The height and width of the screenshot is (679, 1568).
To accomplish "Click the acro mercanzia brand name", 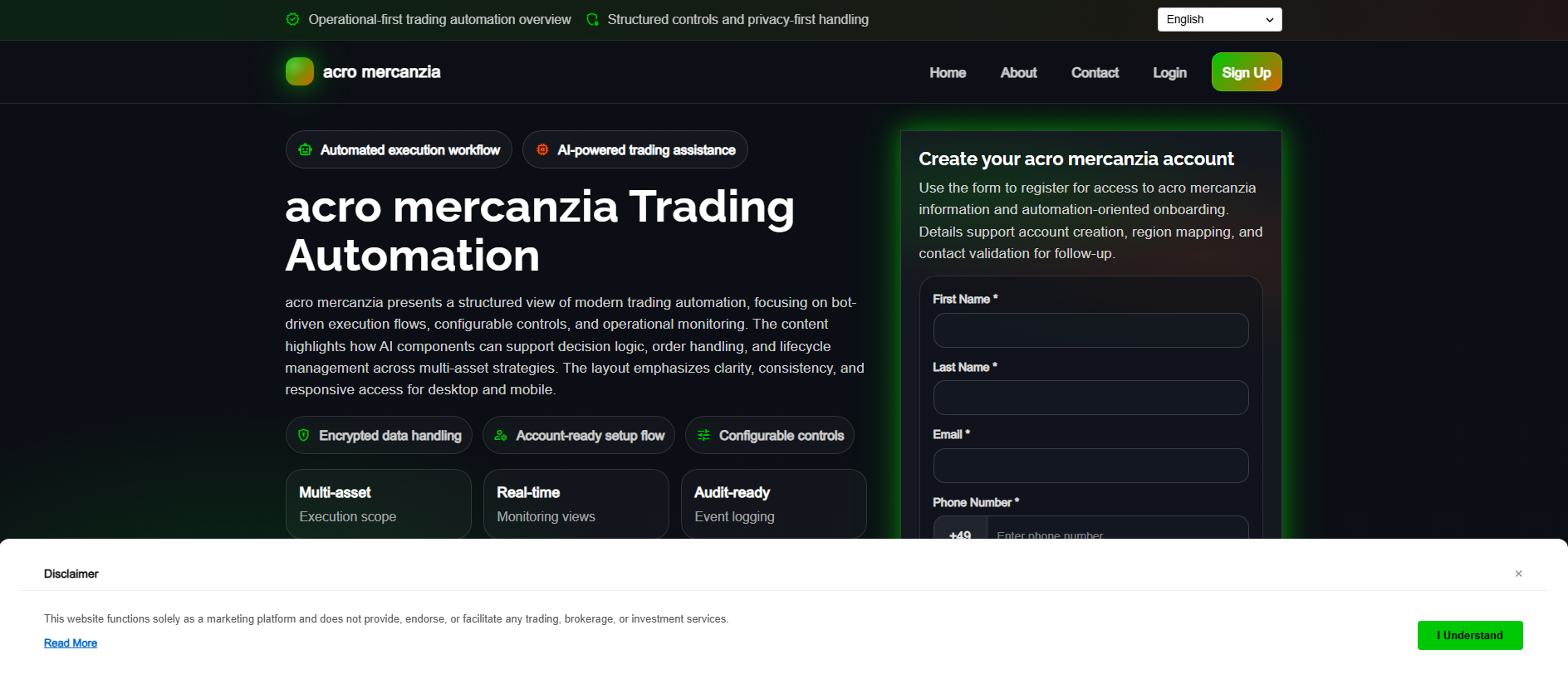I will tap(381, 72).
